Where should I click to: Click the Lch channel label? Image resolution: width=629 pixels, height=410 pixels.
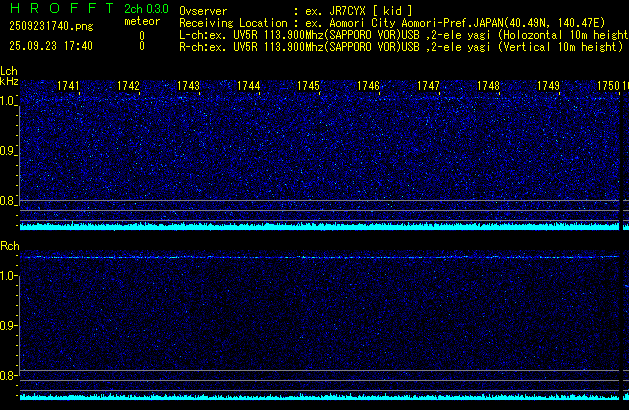[9, 71]
